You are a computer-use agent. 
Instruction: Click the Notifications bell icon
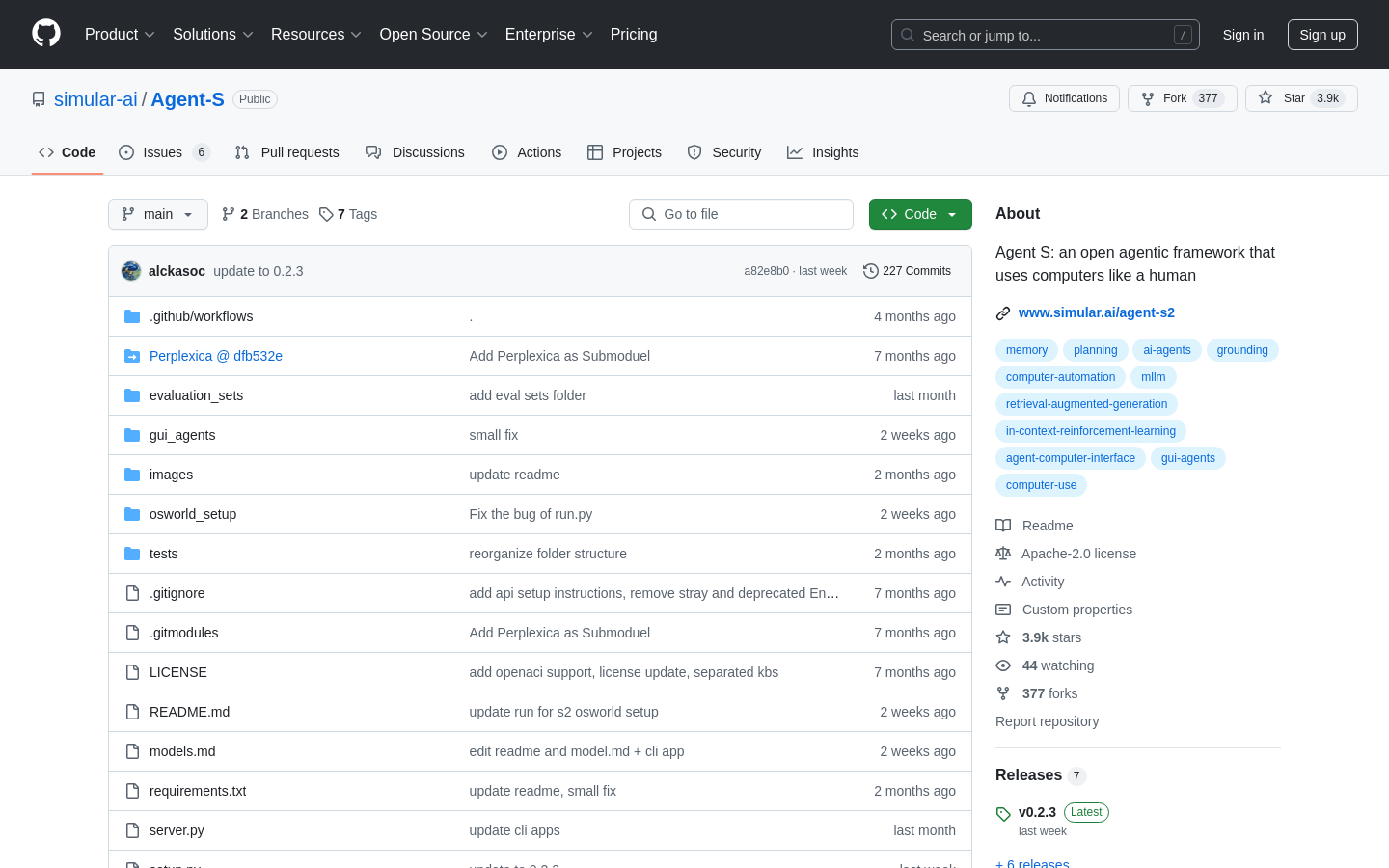(x=1029, y=98)
